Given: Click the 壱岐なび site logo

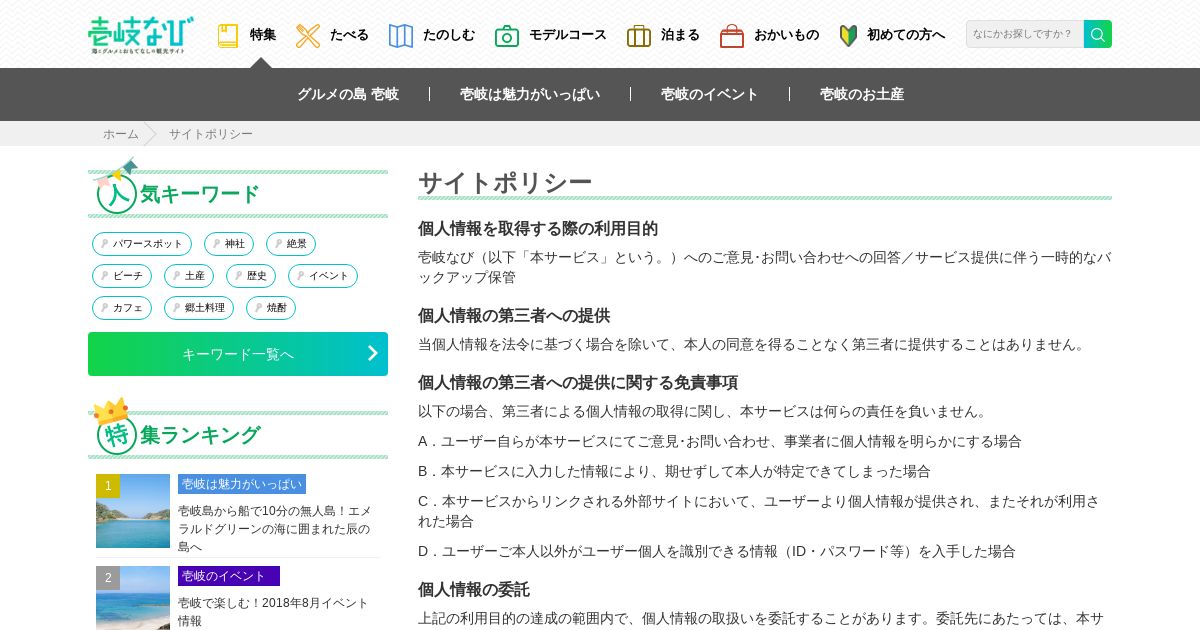Looking at the screenshot, I should [x=141, y=35].
